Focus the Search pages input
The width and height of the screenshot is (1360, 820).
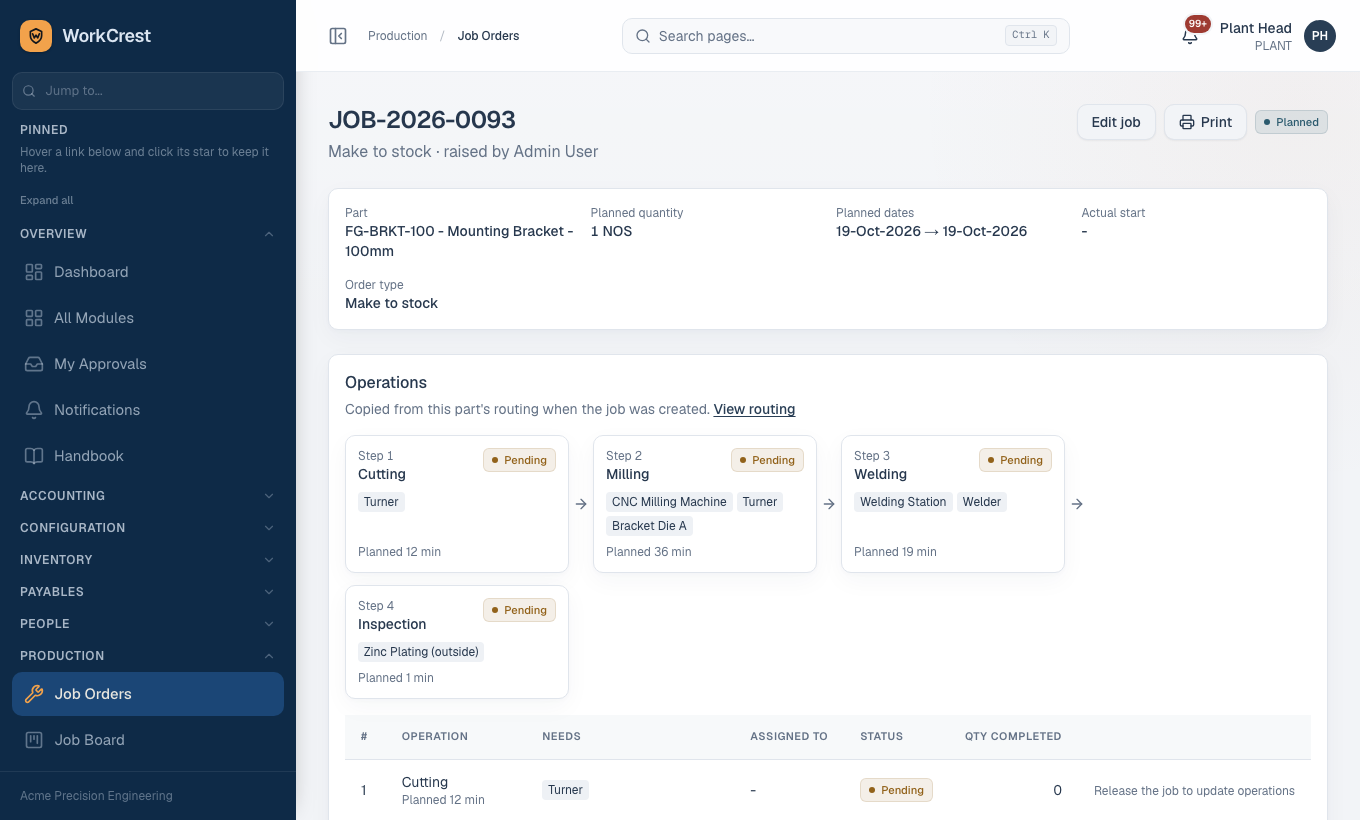tap(846, 36)
